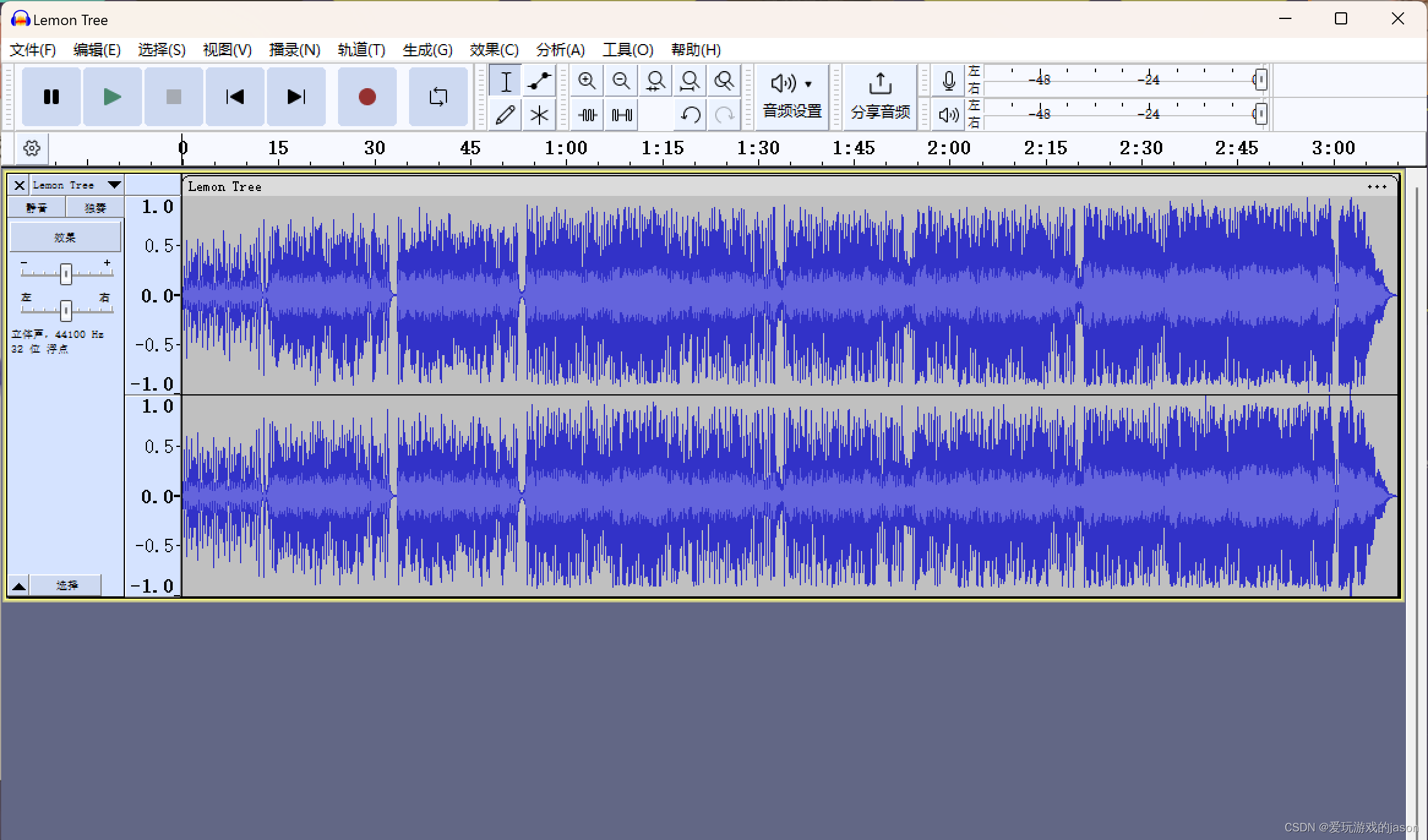Open the Audio Setup dropdown

click(792, 97)
